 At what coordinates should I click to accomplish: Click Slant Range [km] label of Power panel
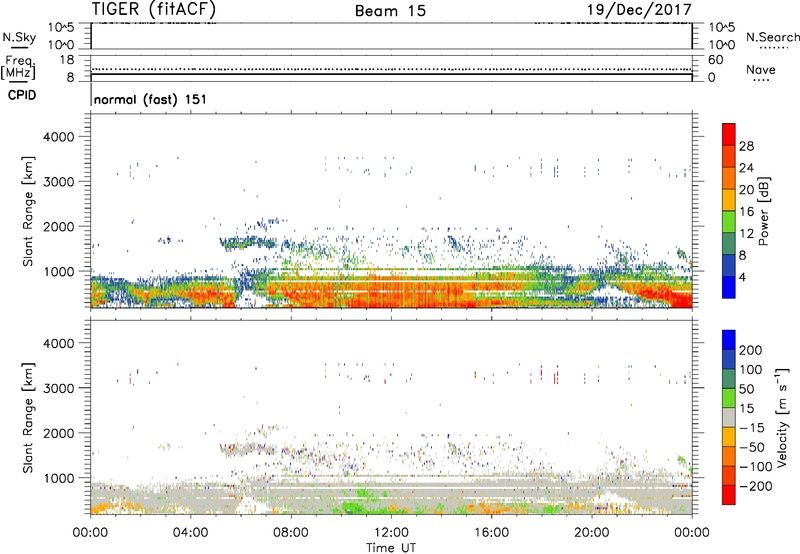[28, 211]
